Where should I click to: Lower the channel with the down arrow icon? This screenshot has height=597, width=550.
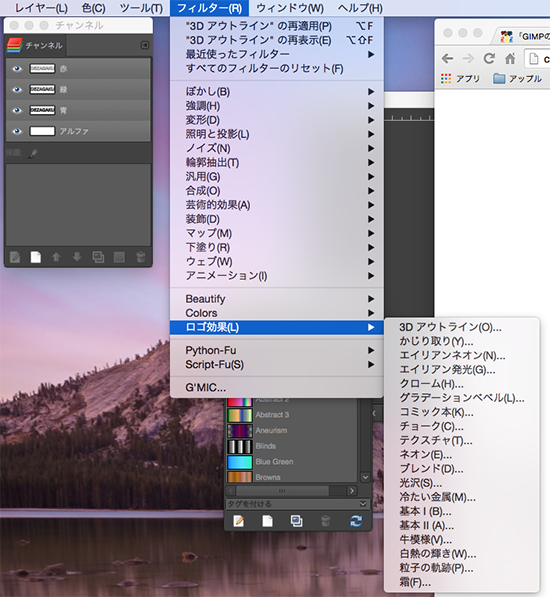[x=77, y=257]
